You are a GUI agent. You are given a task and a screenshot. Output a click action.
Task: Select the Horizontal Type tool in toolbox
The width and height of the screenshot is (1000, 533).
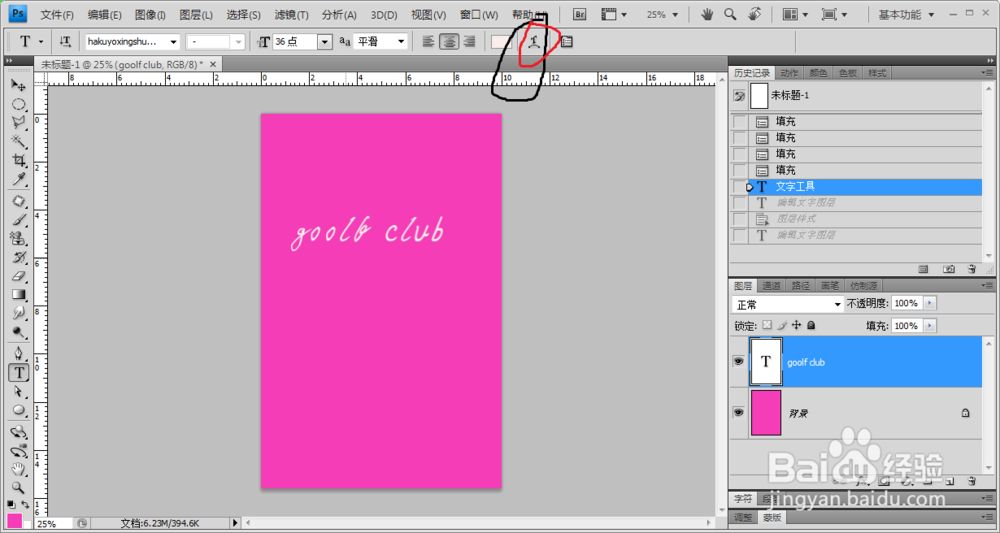click(18, 373)
